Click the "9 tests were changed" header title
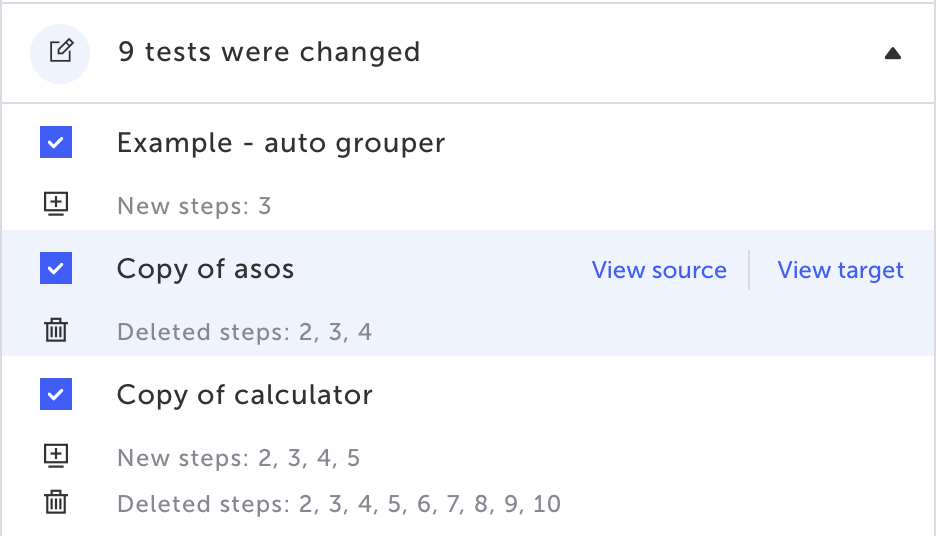The image size is (940, 536). coord(269,52)
